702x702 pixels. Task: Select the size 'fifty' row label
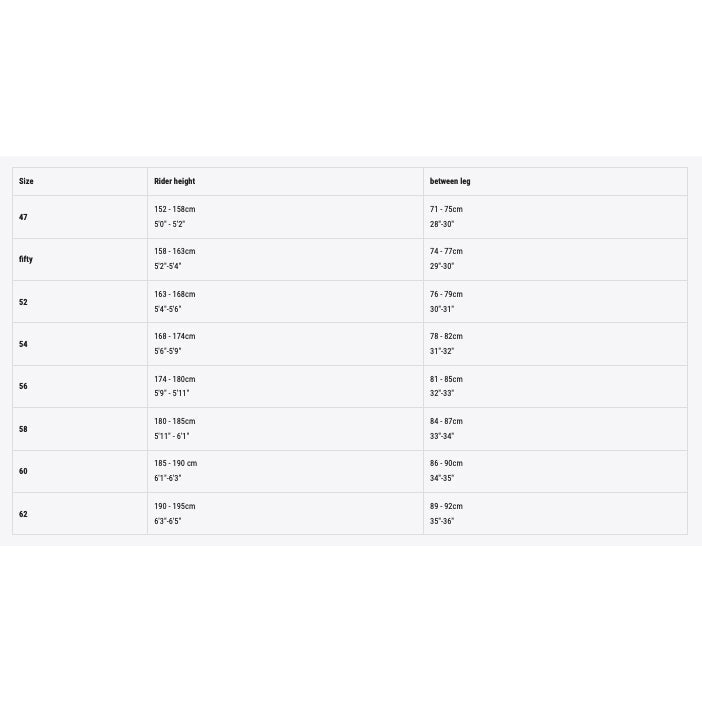(x=26, y=259)
